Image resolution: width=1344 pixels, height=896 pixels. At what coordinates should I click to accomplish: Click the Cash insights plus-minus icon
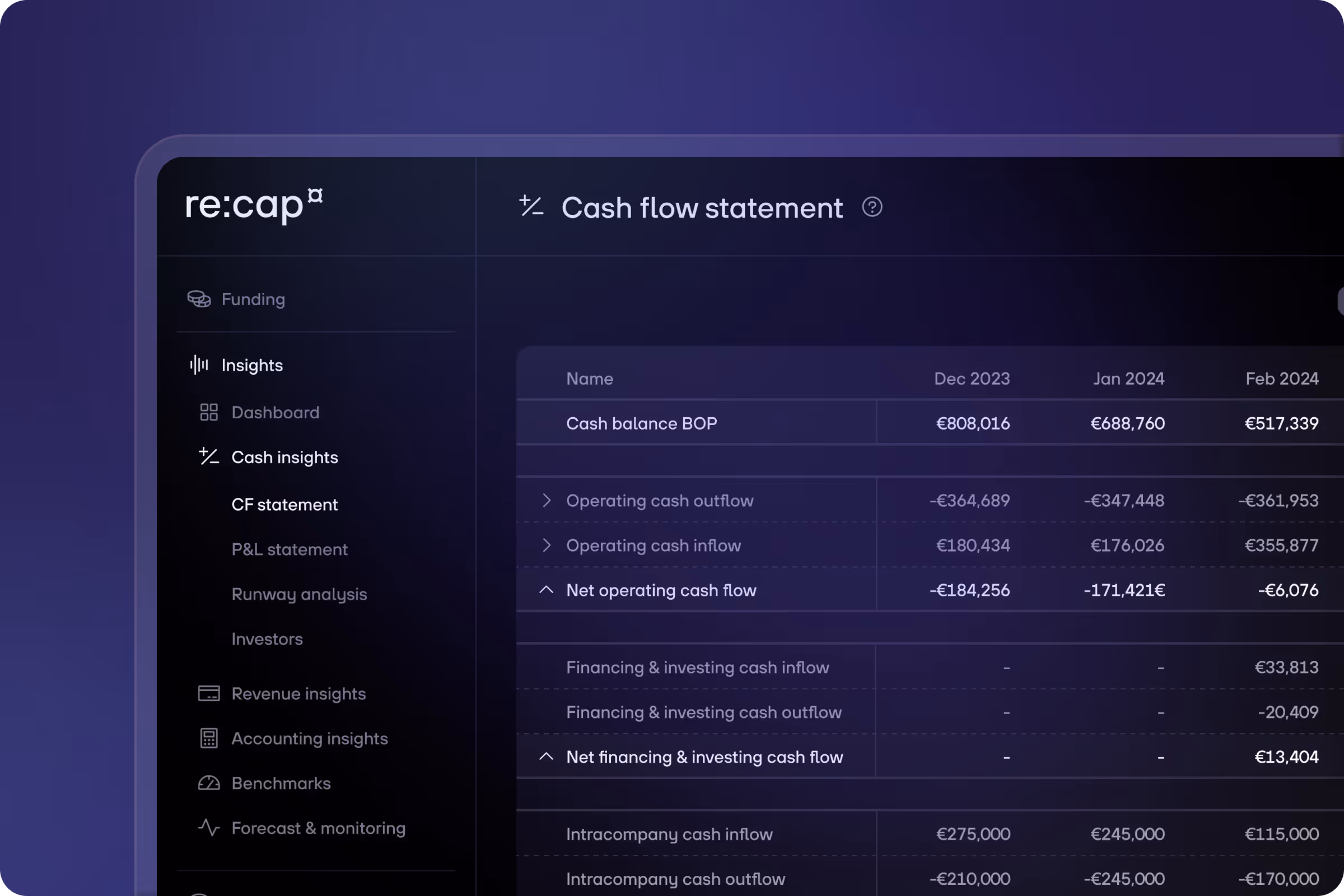point(208,456)
